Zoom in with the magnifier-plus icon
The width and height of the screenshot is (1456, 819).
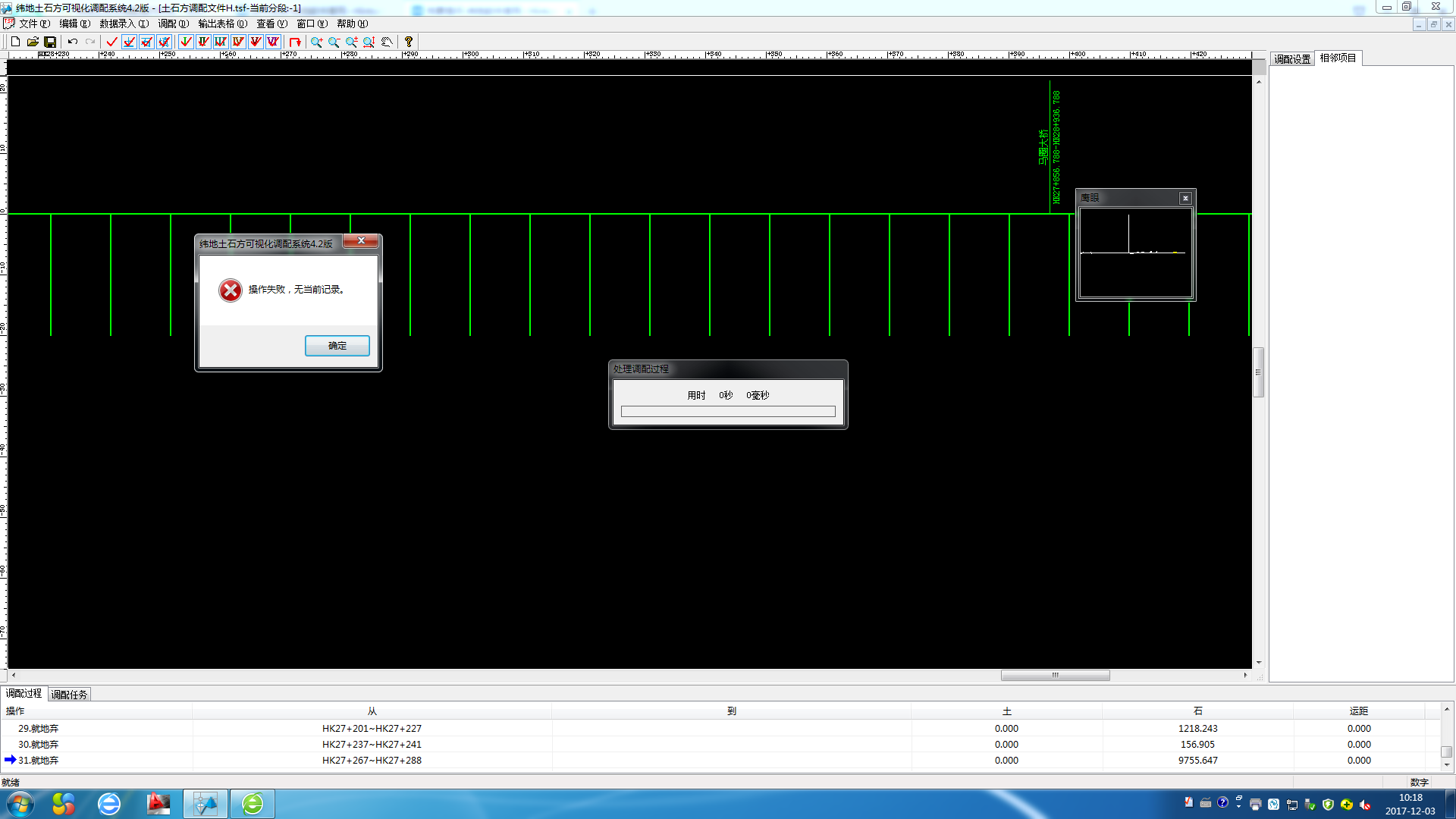317,42
